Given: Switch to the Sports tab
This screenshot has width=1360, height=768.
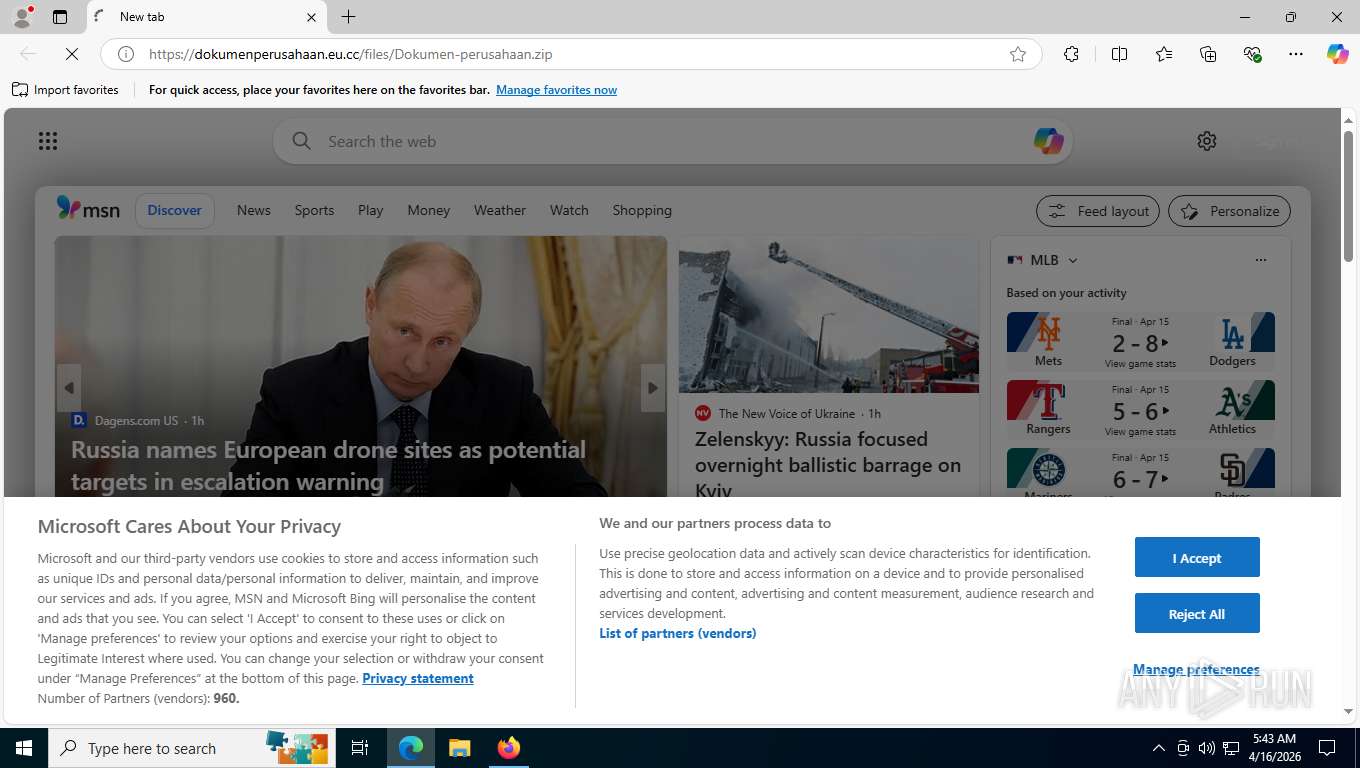Looking at the screenshot, I should tap(314, 210).
